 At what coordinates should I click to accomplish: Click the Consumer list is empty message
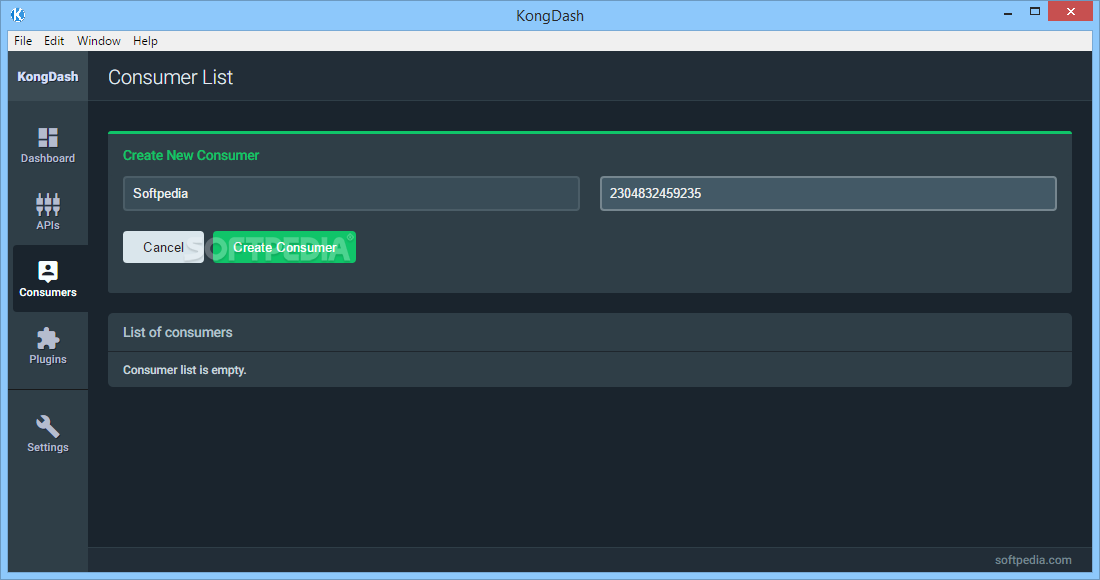point(185,370)
